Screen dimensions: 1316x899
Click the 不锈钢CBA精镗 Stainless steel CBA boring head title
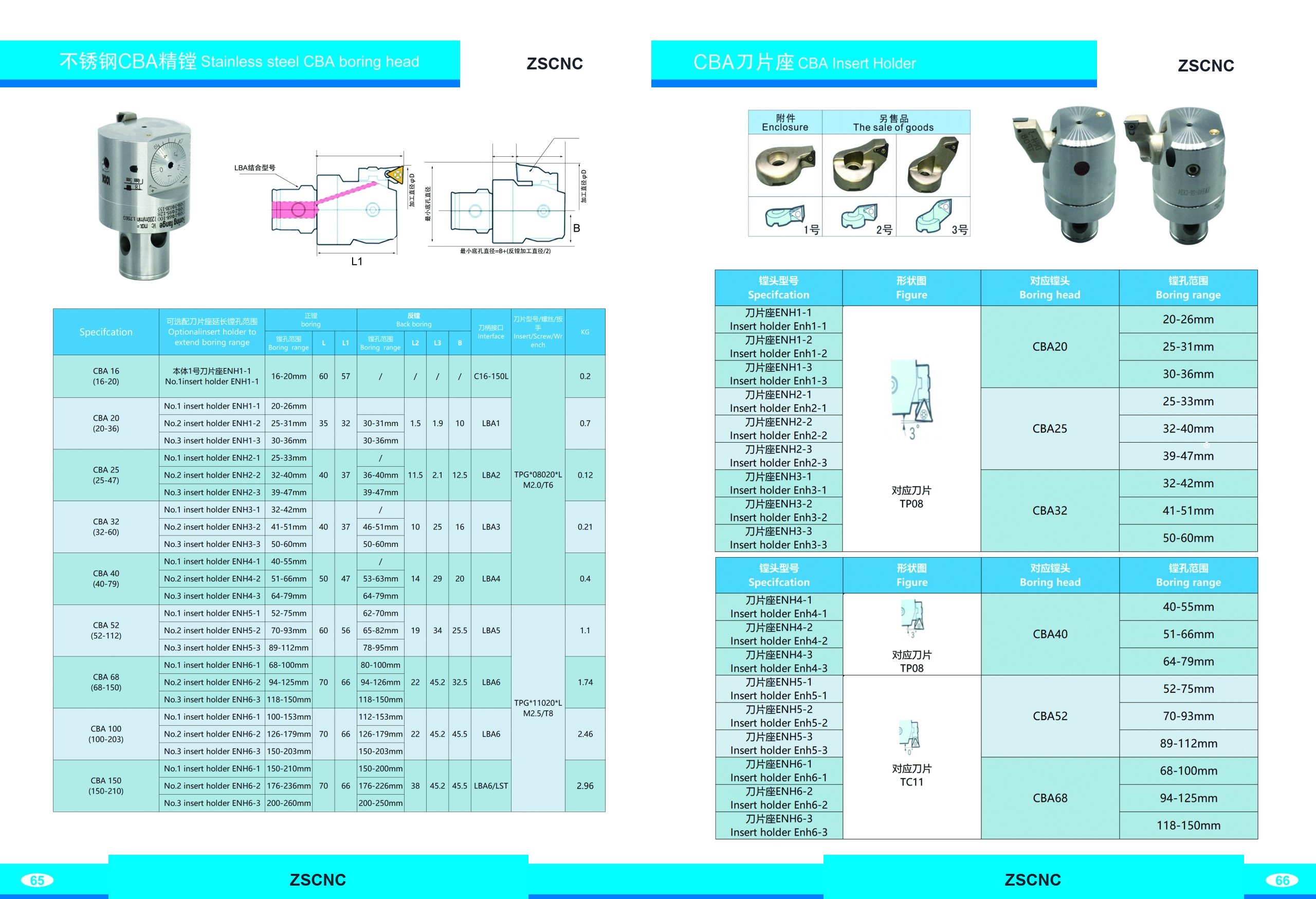coord(239,61)
